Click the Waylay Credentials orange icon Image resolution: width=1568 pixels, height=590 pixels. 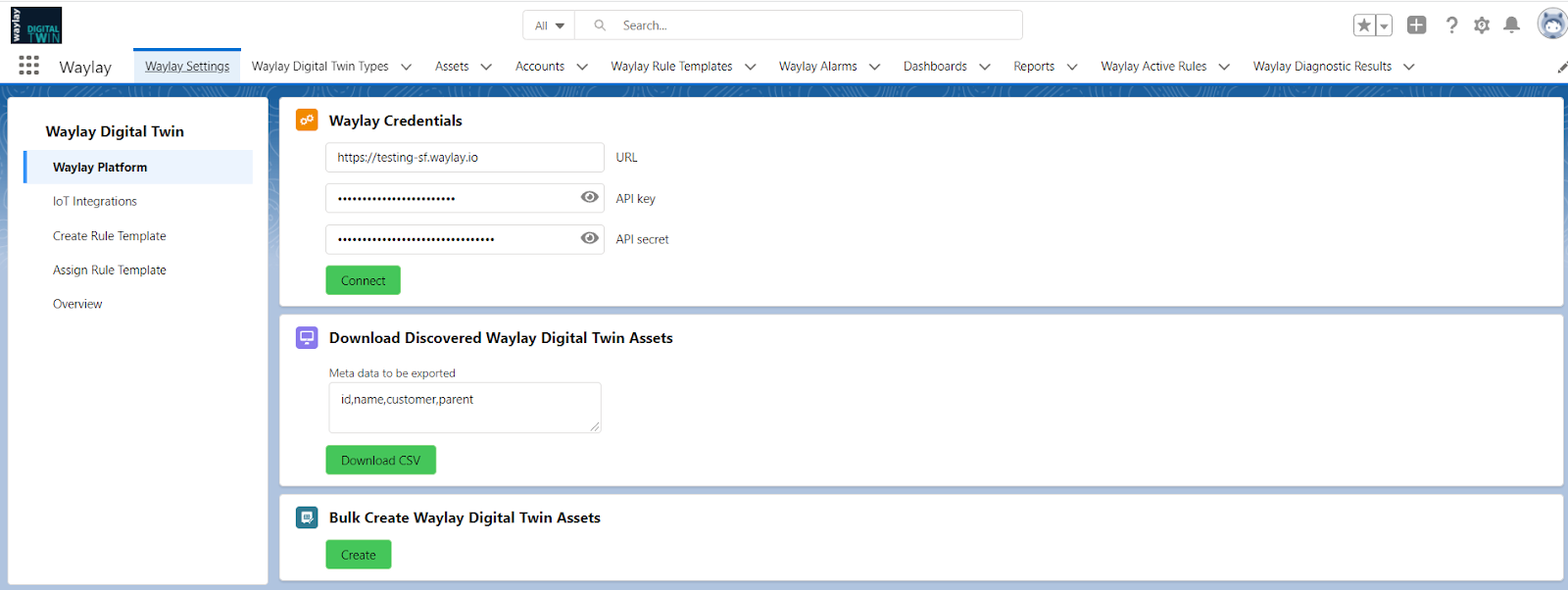tap(307, 120)
